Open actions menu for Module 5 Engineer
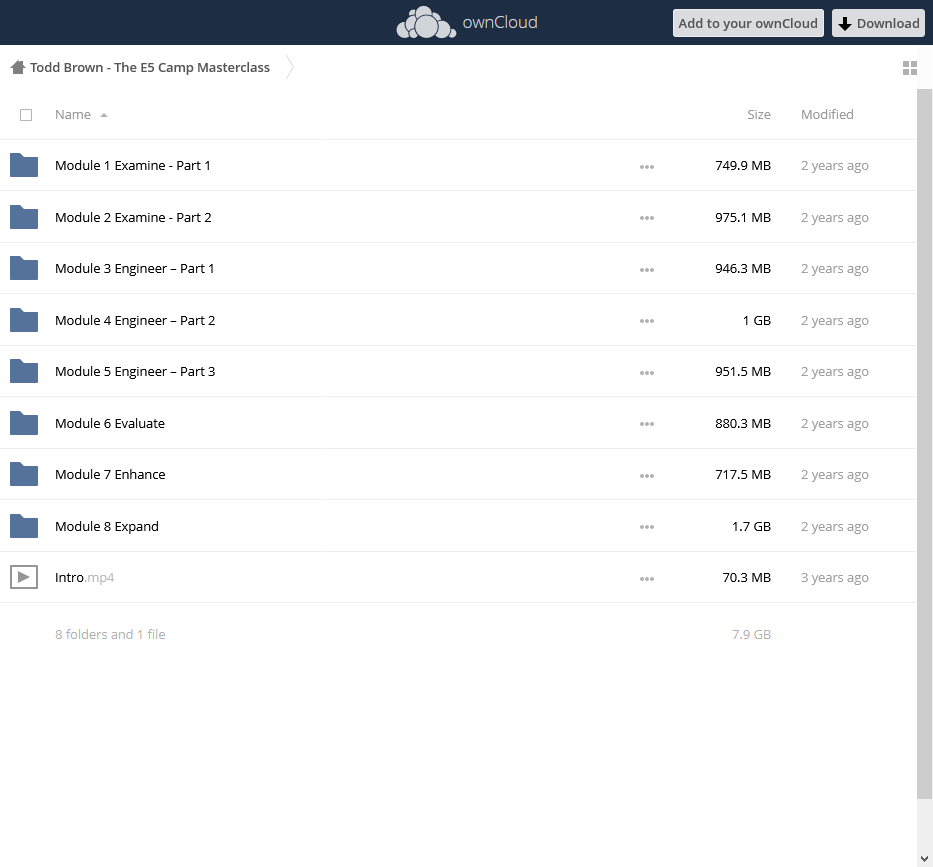Image resolution: width=933 pixels, height=867 pixels. tap(647, 373)
